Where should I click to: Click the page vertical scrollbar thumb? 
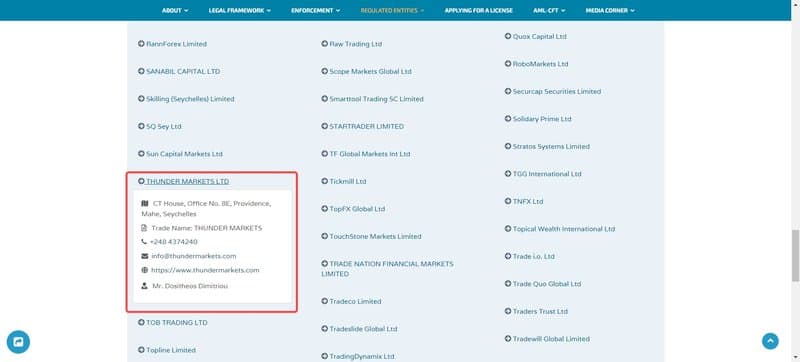click(795, 255)
